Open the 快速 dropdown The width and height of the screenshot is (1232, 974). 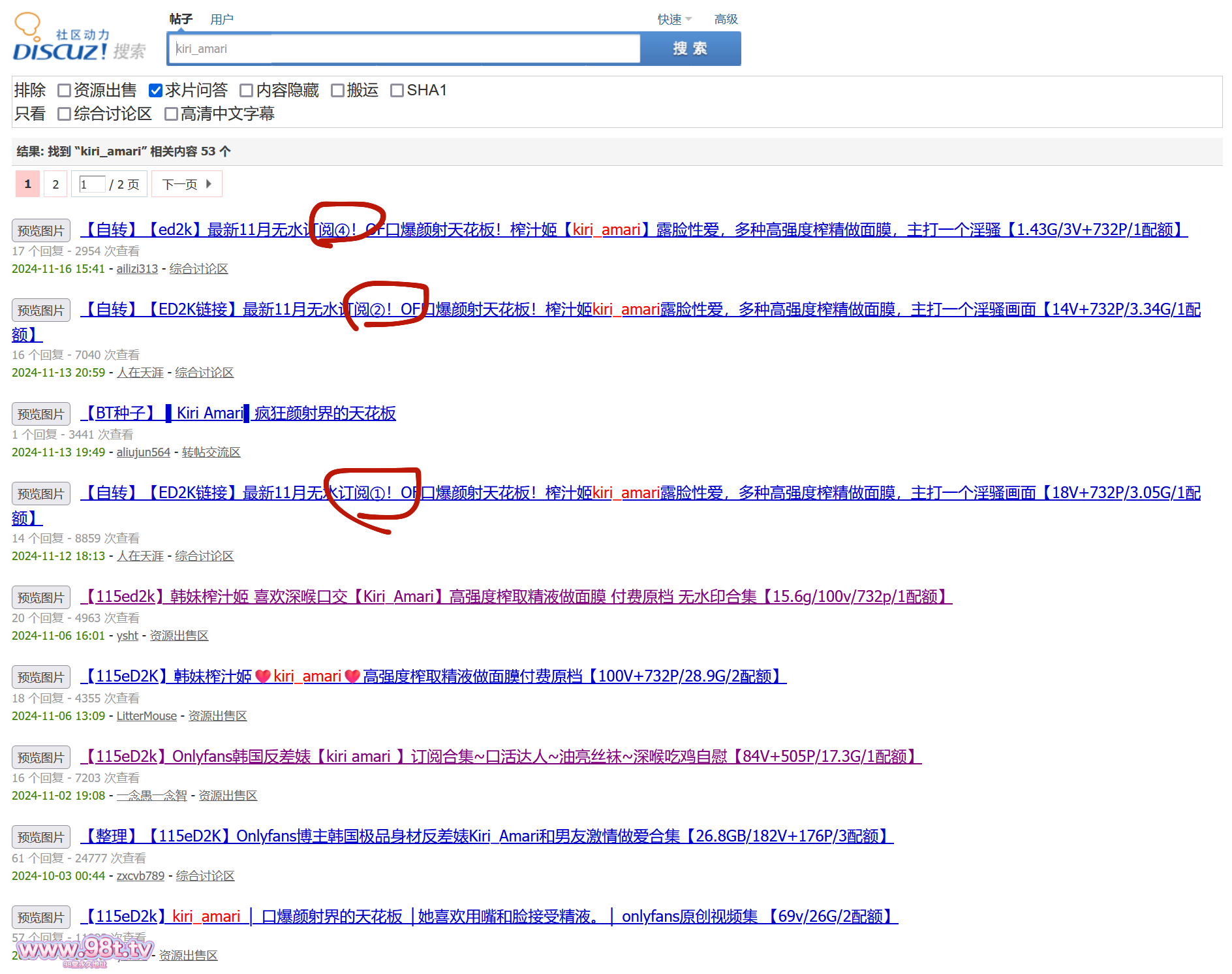point(674,20)
